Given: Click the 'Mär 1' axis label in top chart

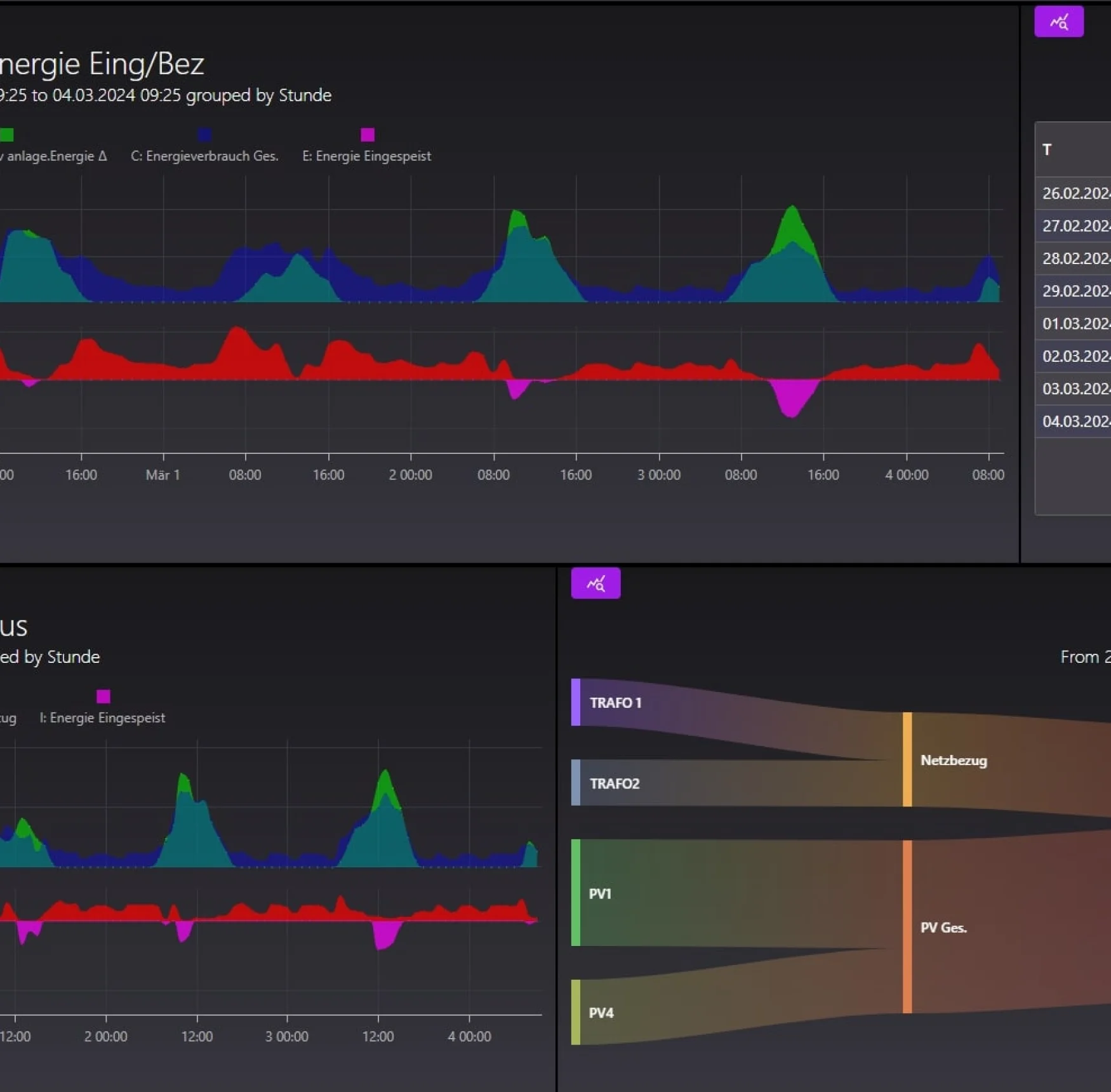Looking at the screenshot, I should (163, 475).
